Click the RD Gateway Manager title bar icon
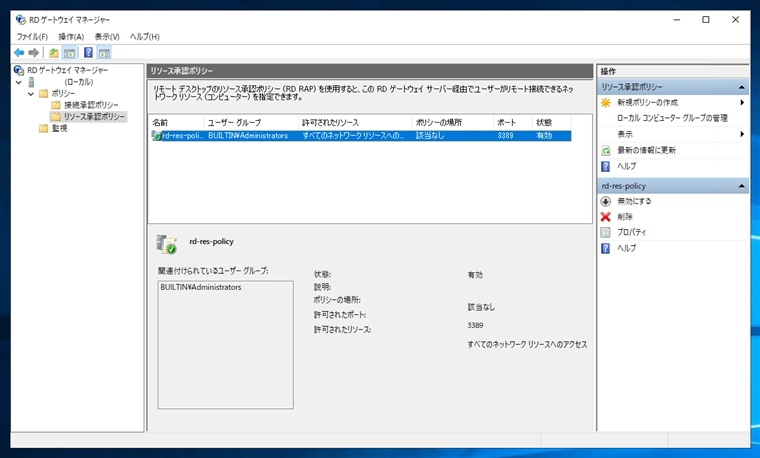The image size is (760, 458). point(20,20)
